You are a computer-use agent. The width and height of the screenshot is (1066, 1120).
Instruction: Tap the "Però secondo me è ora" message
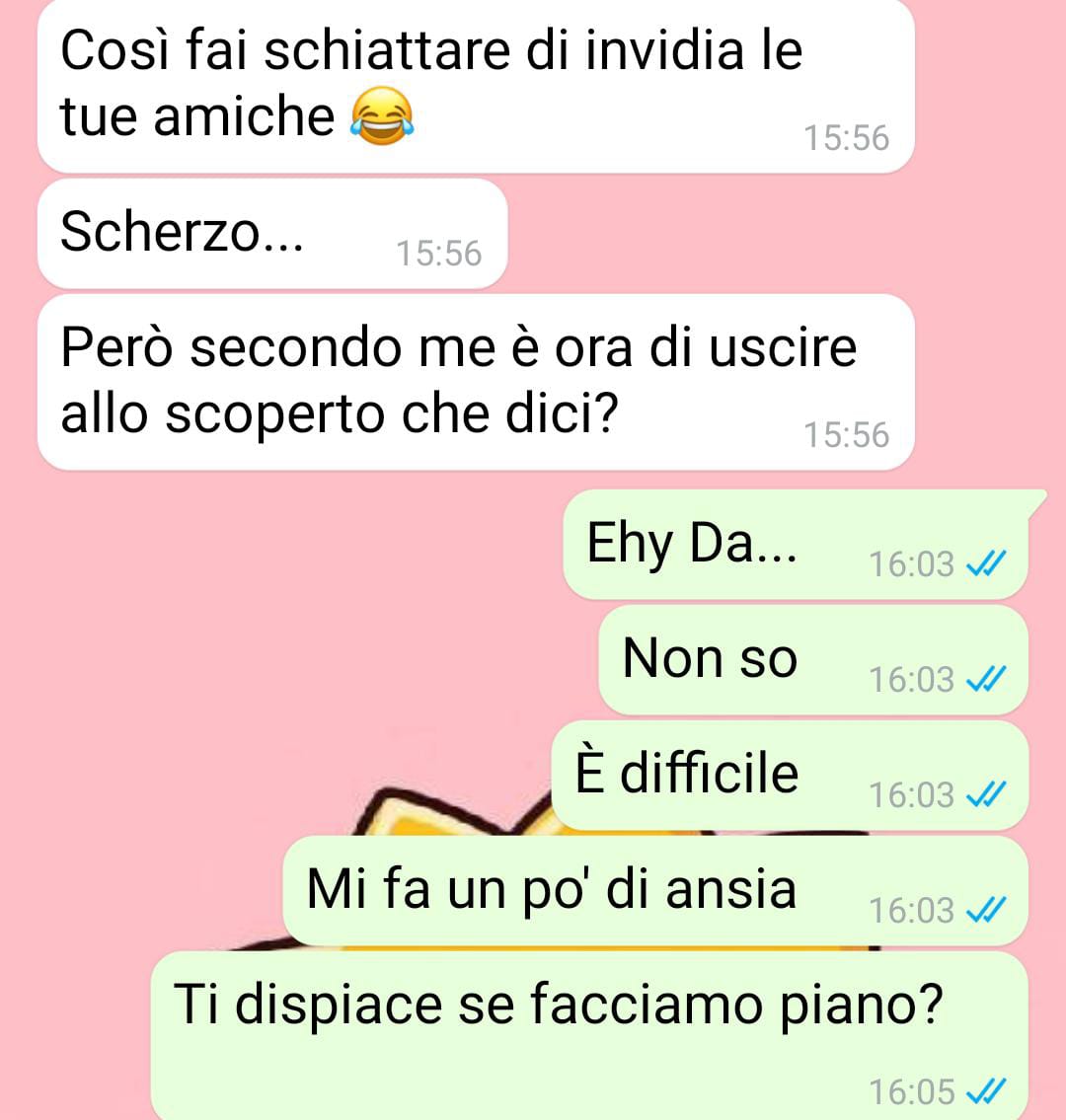click(x=476, y=382)
